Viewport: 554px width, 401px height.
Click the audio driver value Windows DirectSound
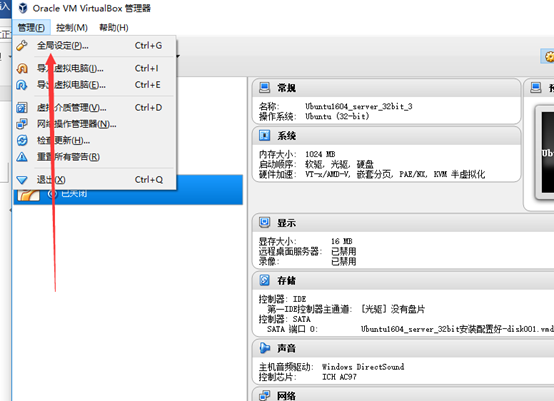click(363, 367)
